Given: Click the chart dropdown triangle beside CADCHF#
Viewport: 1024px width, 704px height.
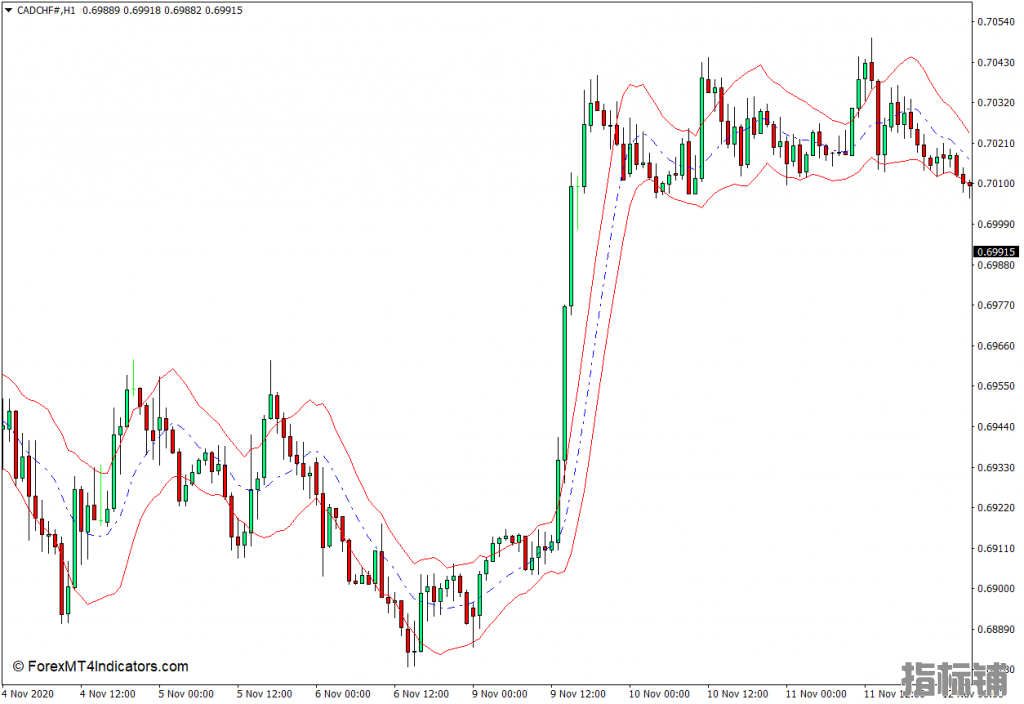Looking at the screenshot, I should 8,10.
